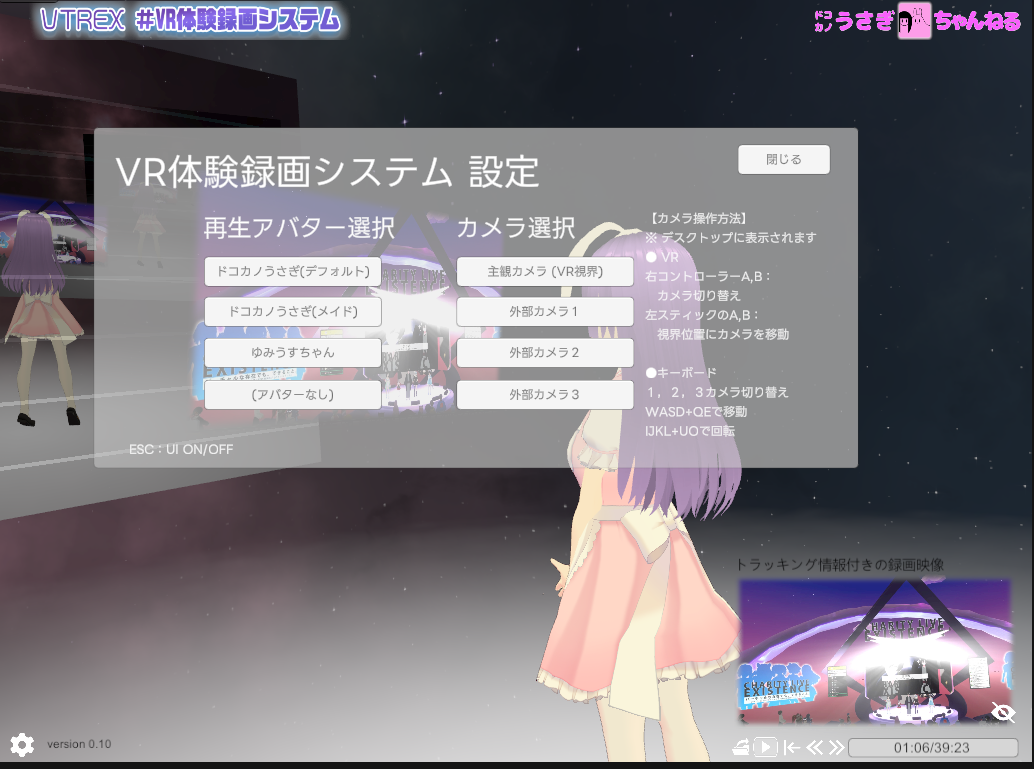Click the recorder icon beside playback controls
Viewport: 1034px width, 769px height.
tap(740, 745)
